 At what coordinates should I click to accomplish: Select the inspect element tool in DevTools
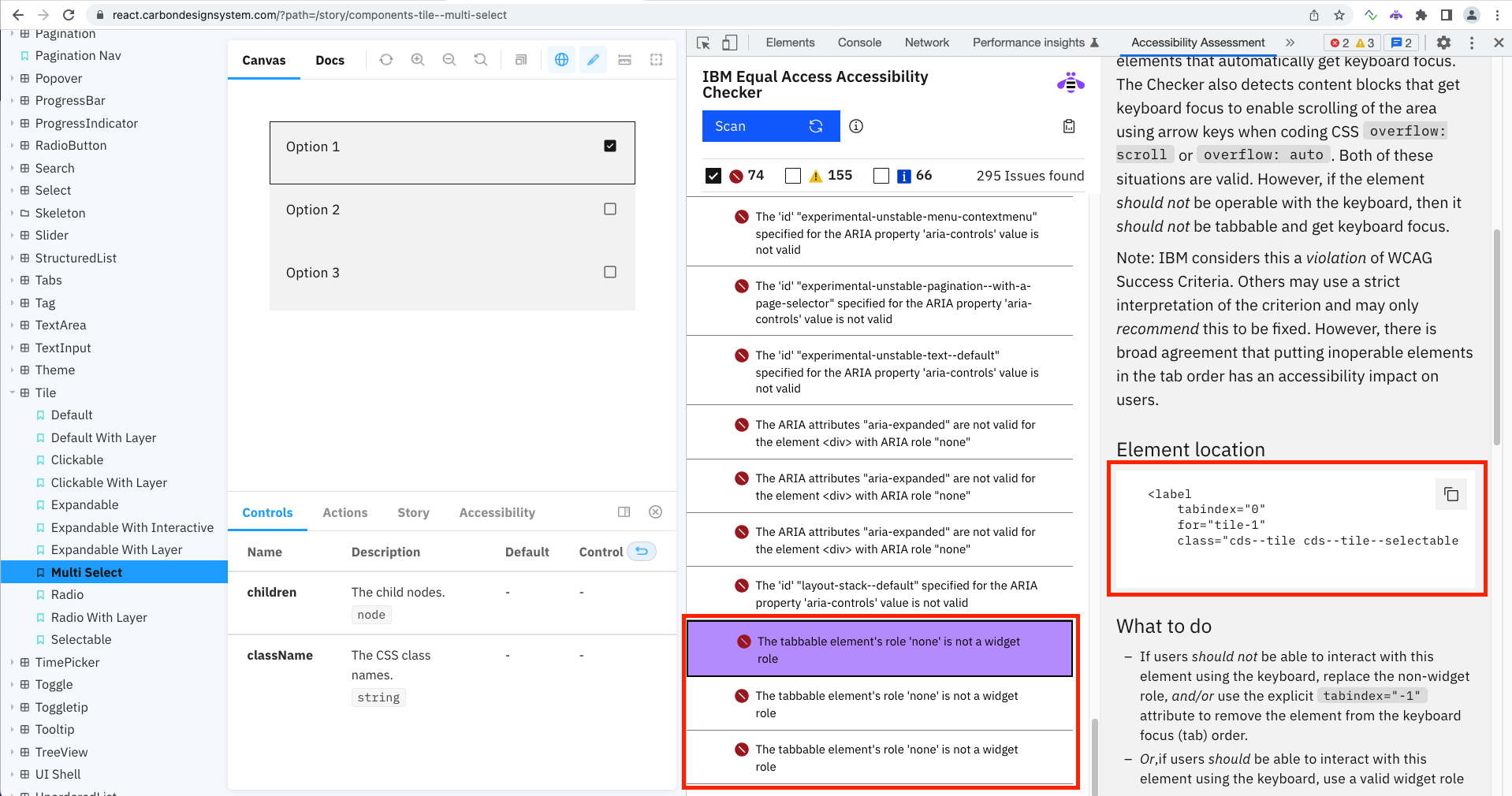(x=702, y=43)
